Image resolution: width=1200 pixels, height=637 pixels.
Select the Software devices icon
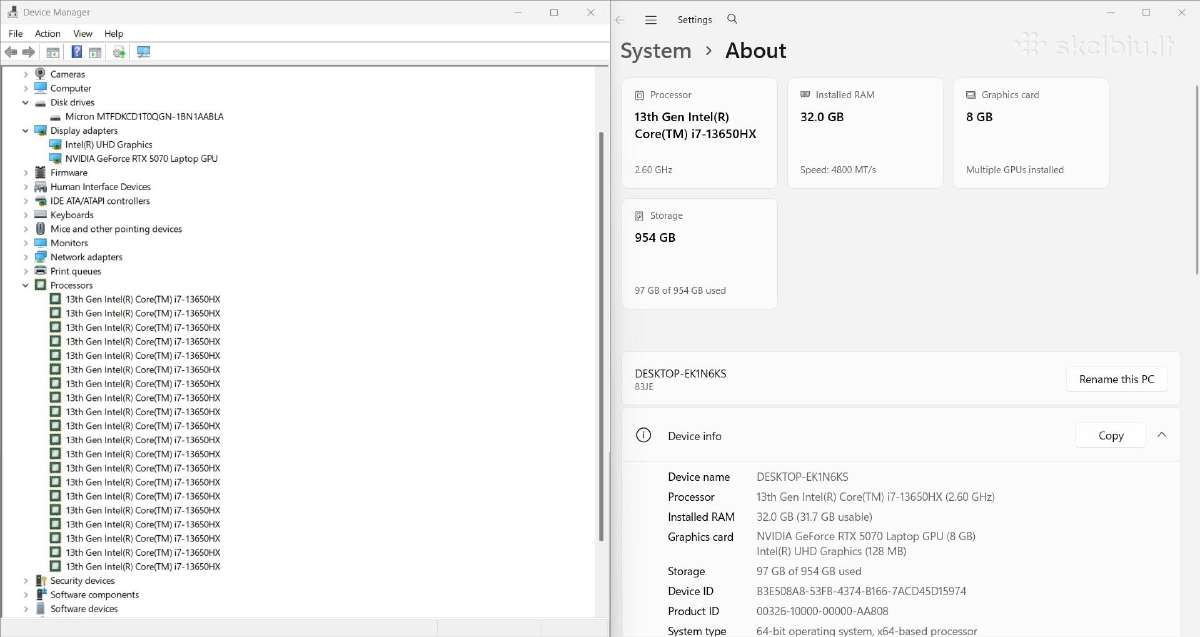pyautogui.click(x=41, y=609)
